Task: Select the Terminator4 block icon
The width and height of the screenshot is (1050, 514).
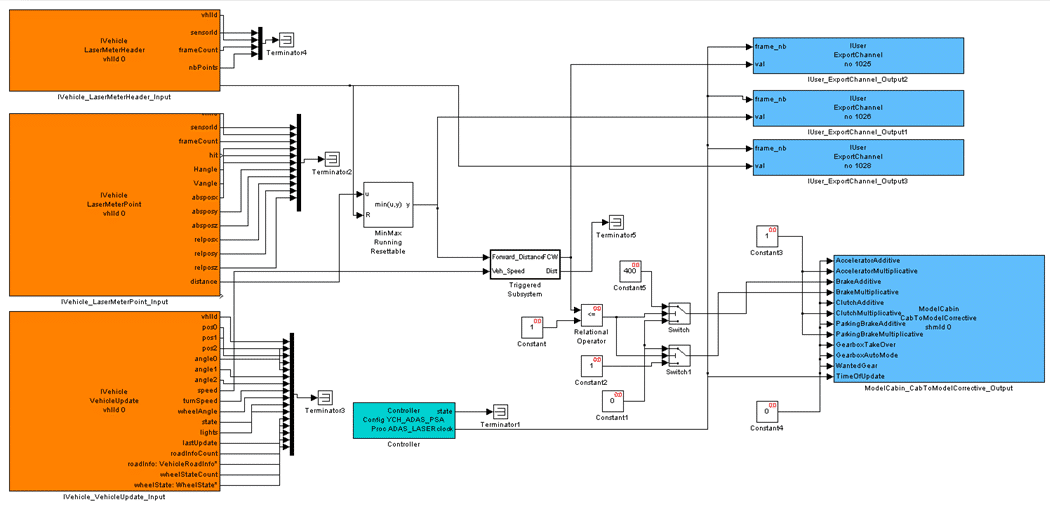Action: point(287,39)
